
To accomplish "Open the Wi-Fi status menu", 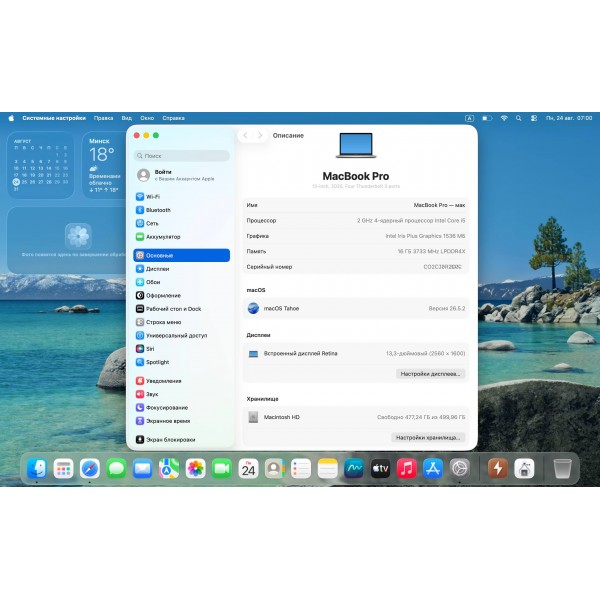I will 504,118.
